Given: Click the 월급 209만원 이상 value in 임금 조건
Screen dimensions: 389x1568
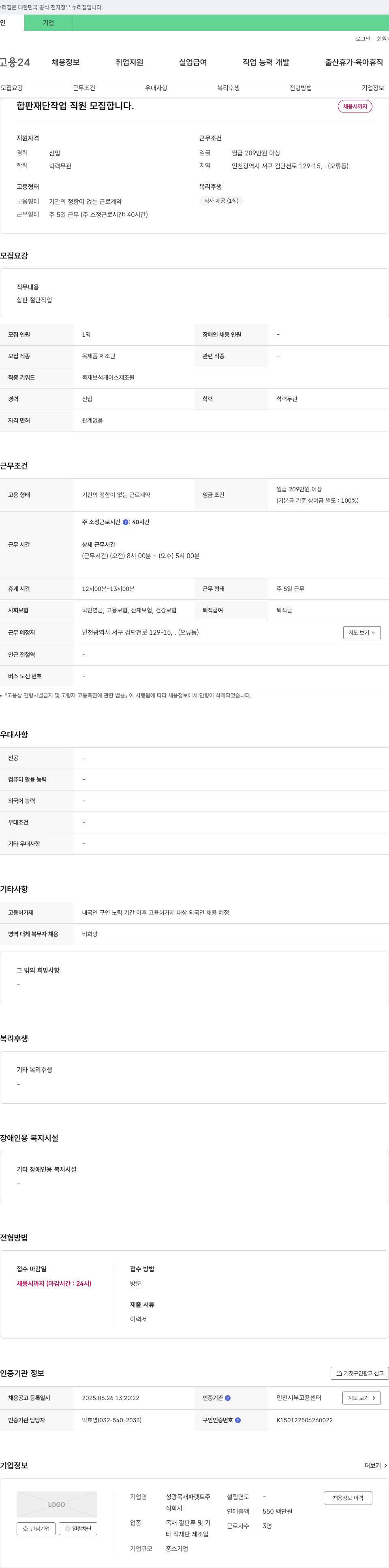Looking at the screenshot, I should [x=299, y=489].
